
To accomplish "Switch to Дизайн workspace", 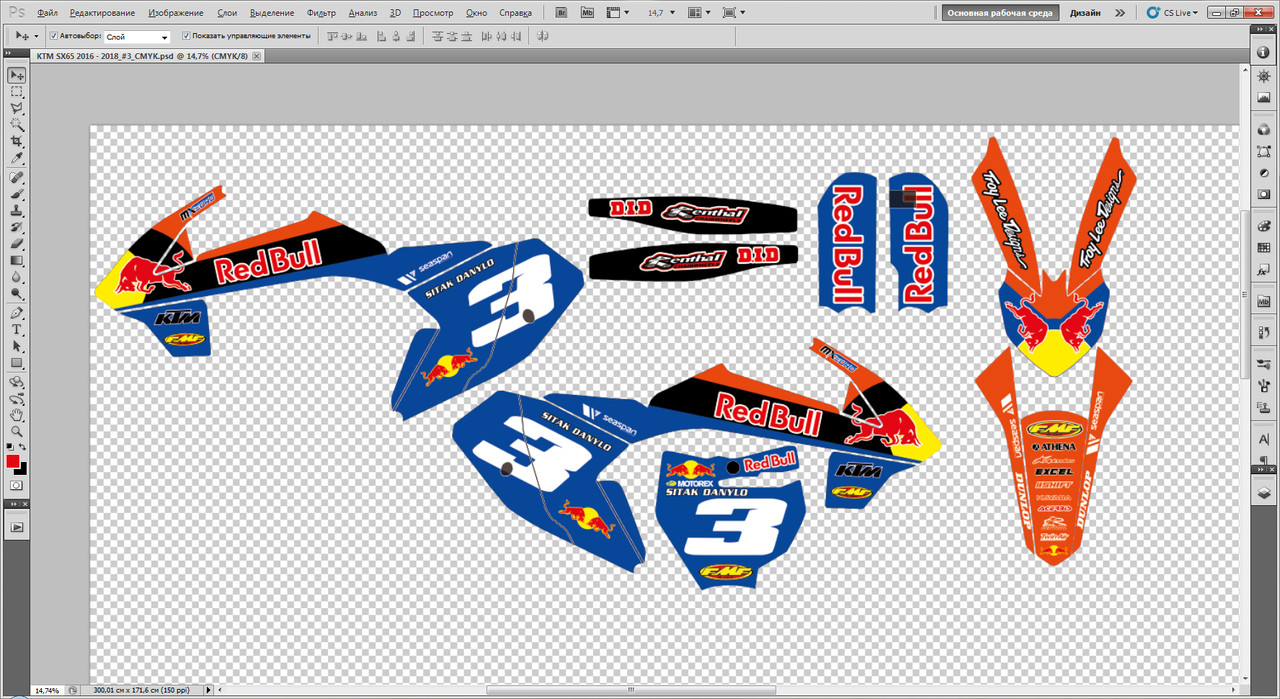I will coord(1086,13).
